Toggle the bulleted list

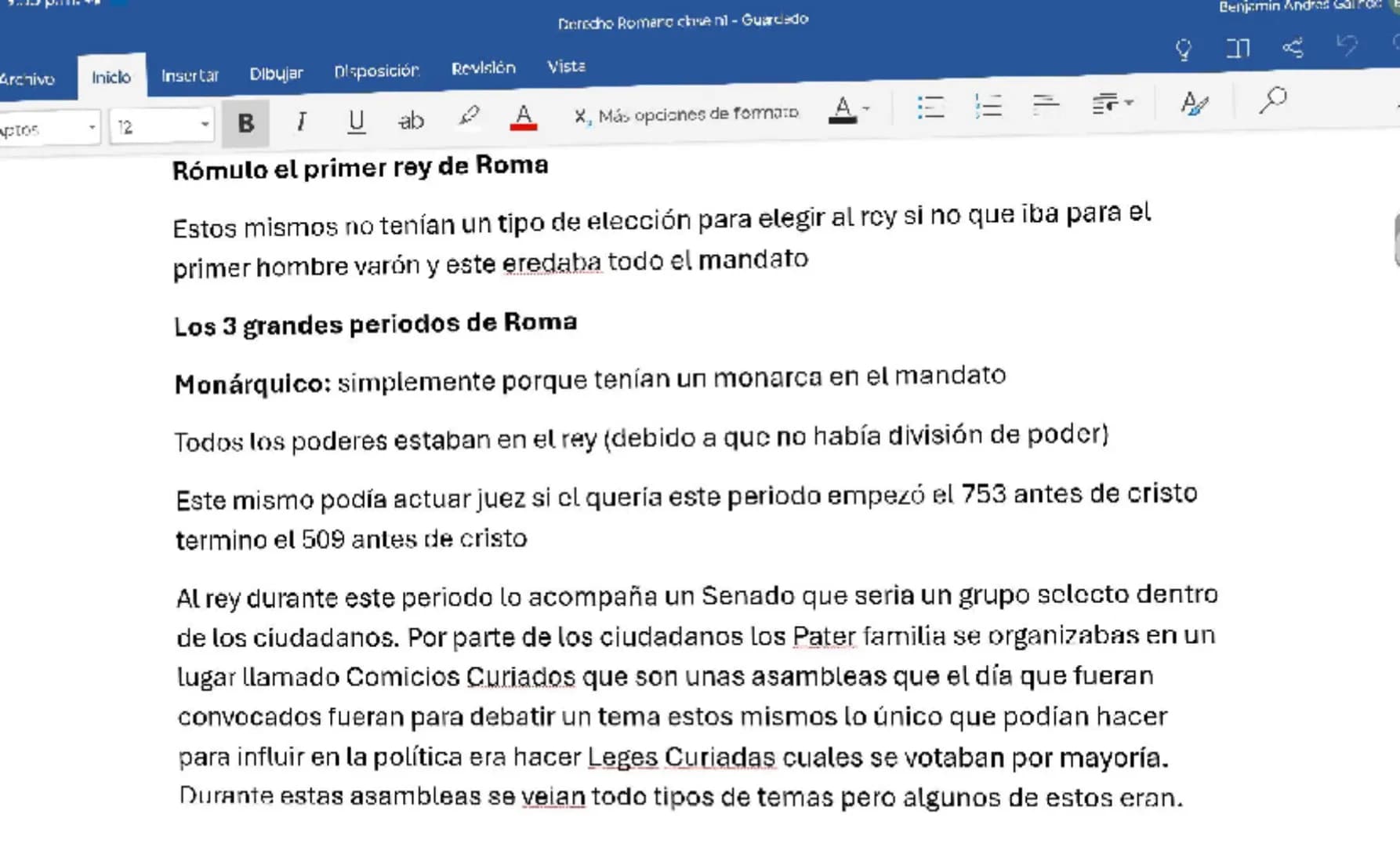pos(930,106)
